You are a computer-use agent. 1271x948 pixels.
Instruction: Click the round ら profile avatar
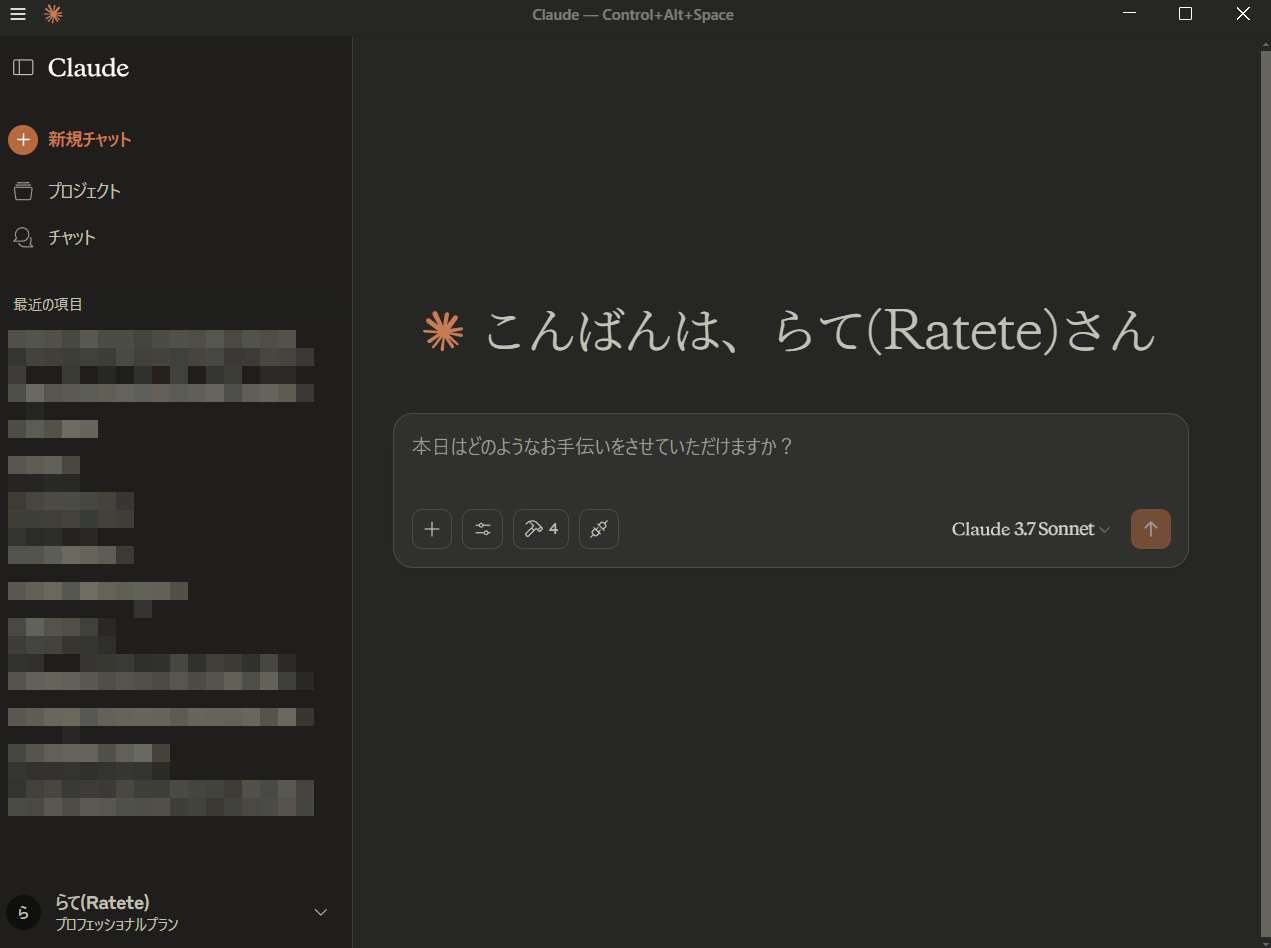(23, 912)
